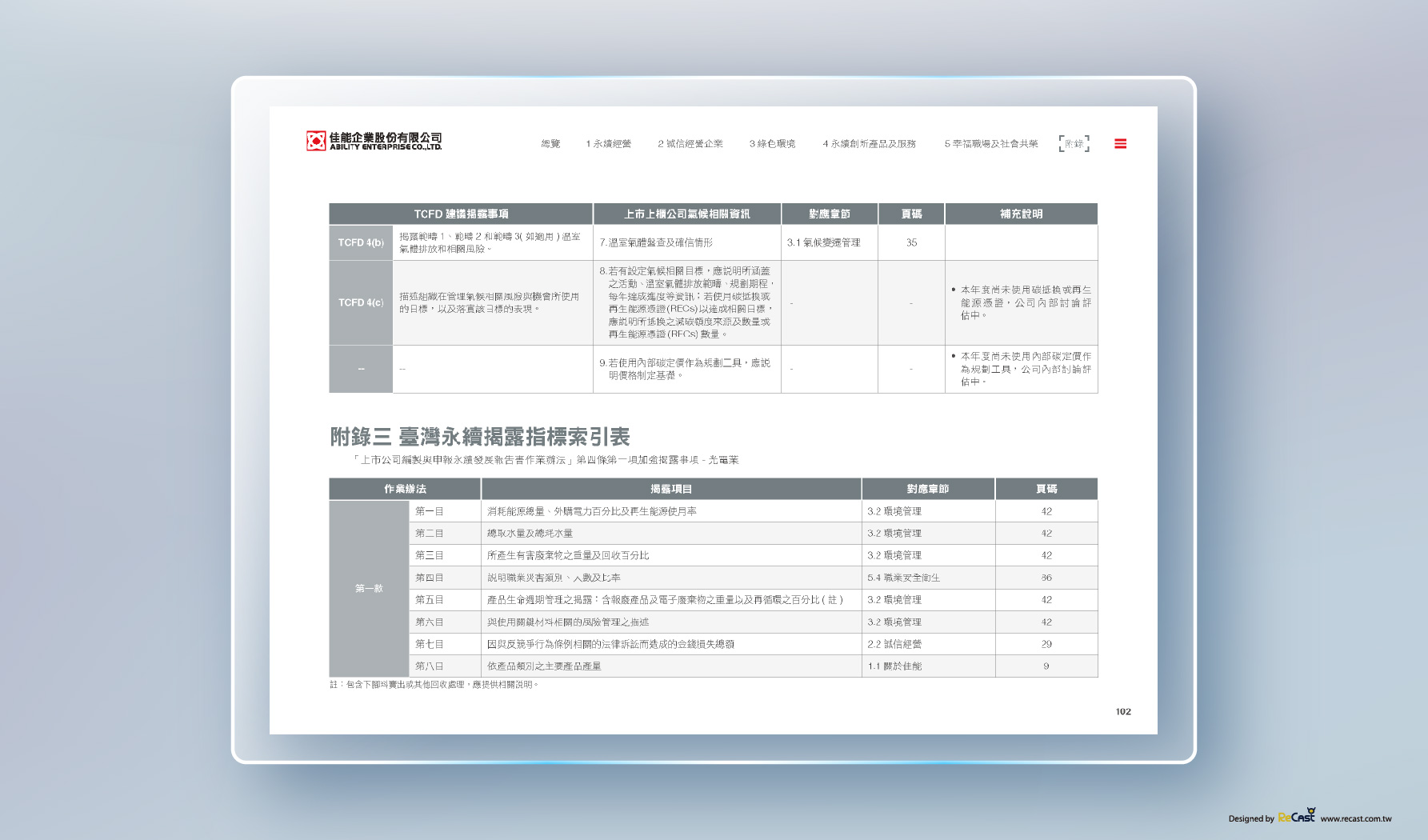Click the 依產品類別之主要產品產量 item

click(671, 666)
